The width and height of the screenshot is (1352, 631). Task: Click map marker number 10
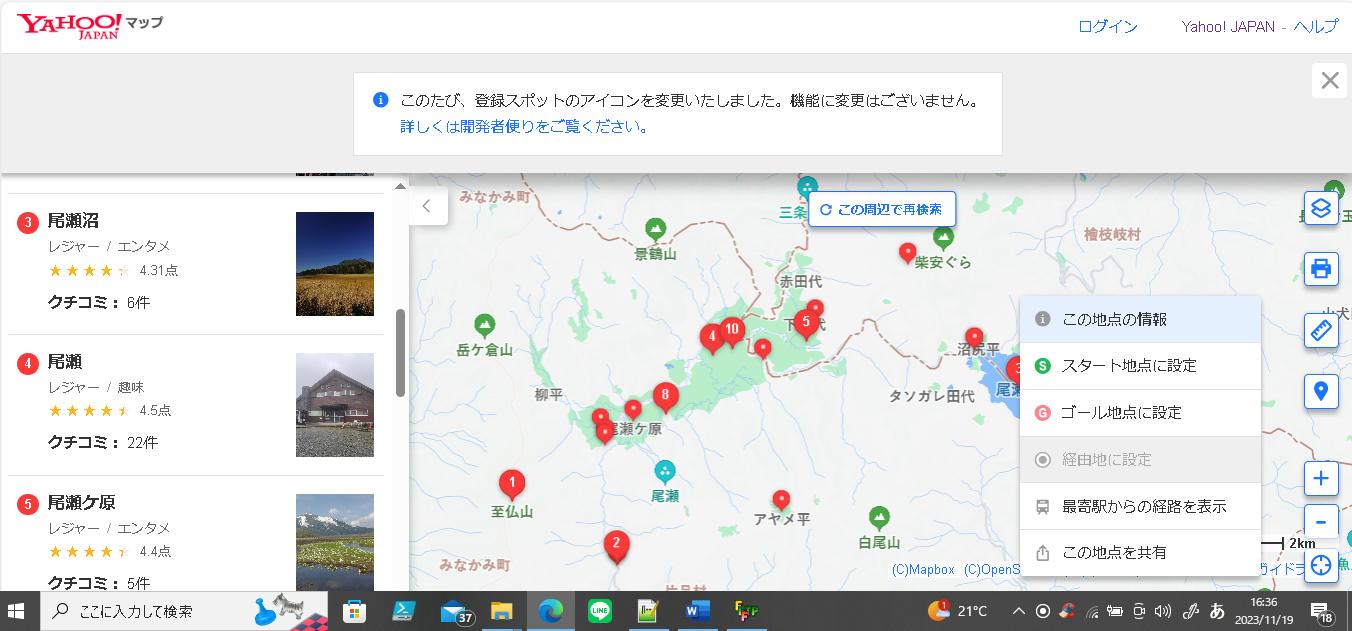point(732,330)
